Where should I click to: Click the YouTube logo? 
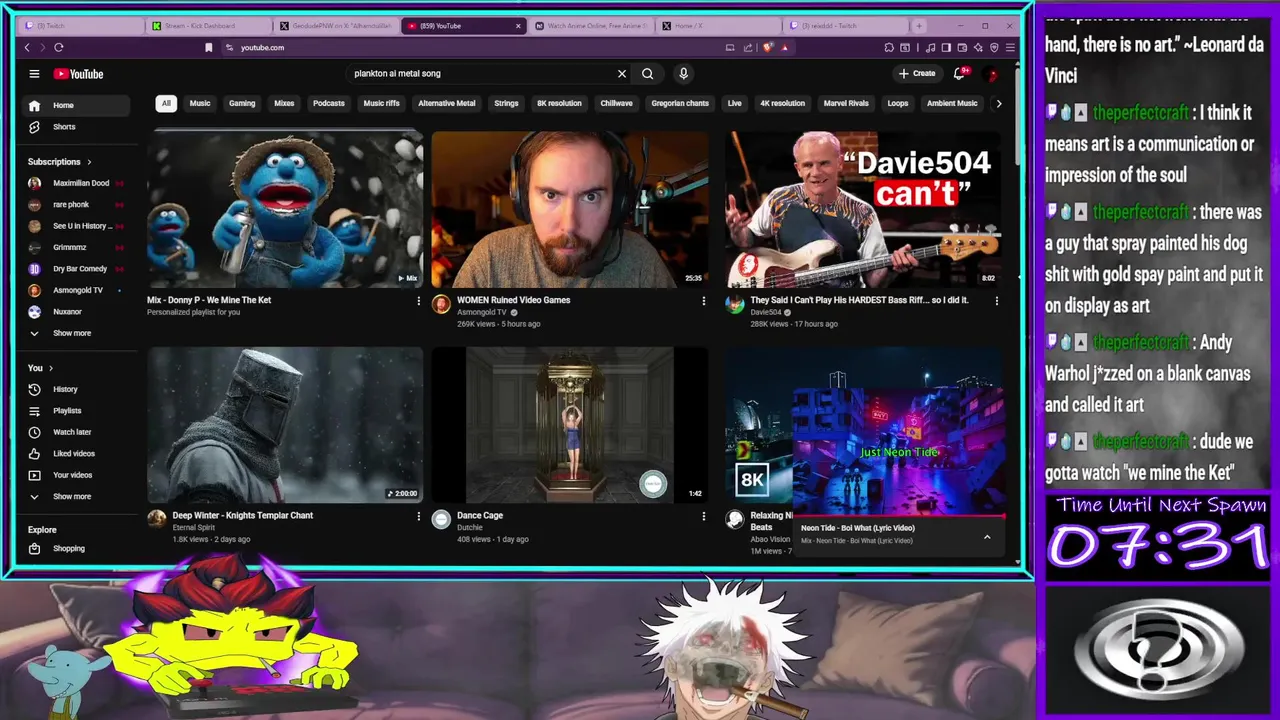tap(78, 74)
